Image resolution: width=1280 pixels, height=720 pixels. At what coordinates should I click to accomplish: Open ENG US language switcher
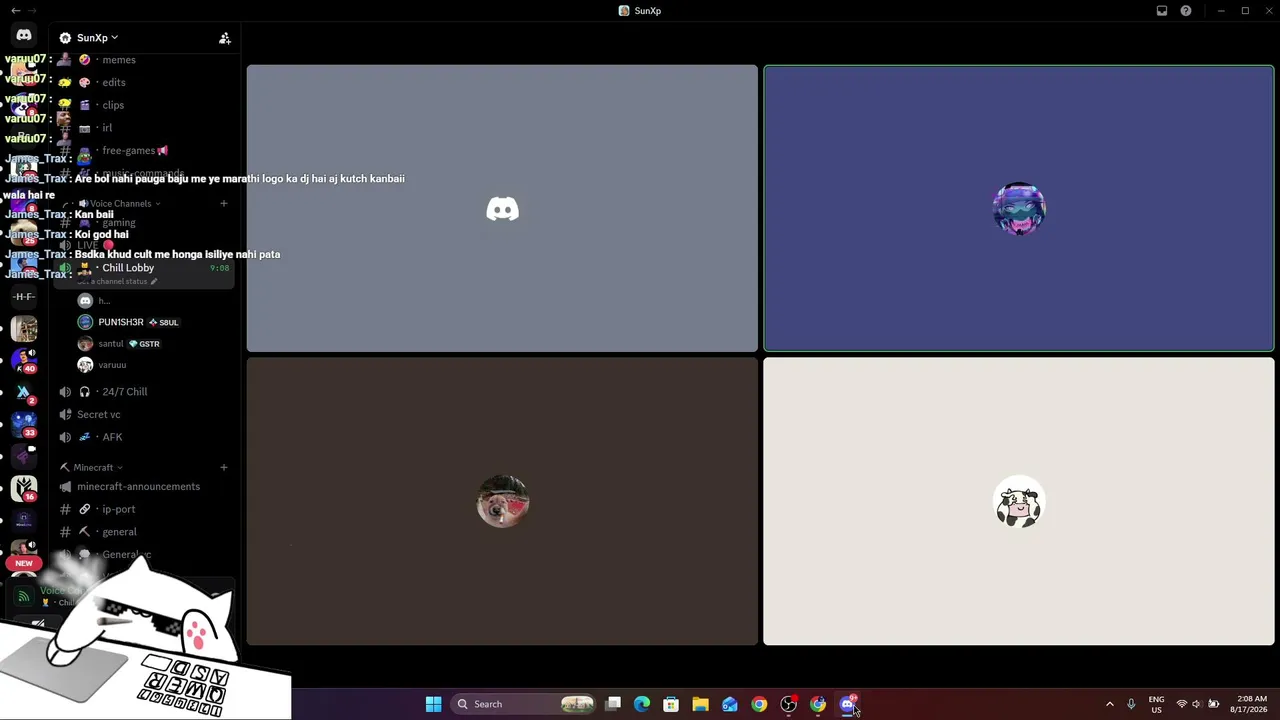(1156, 704)
